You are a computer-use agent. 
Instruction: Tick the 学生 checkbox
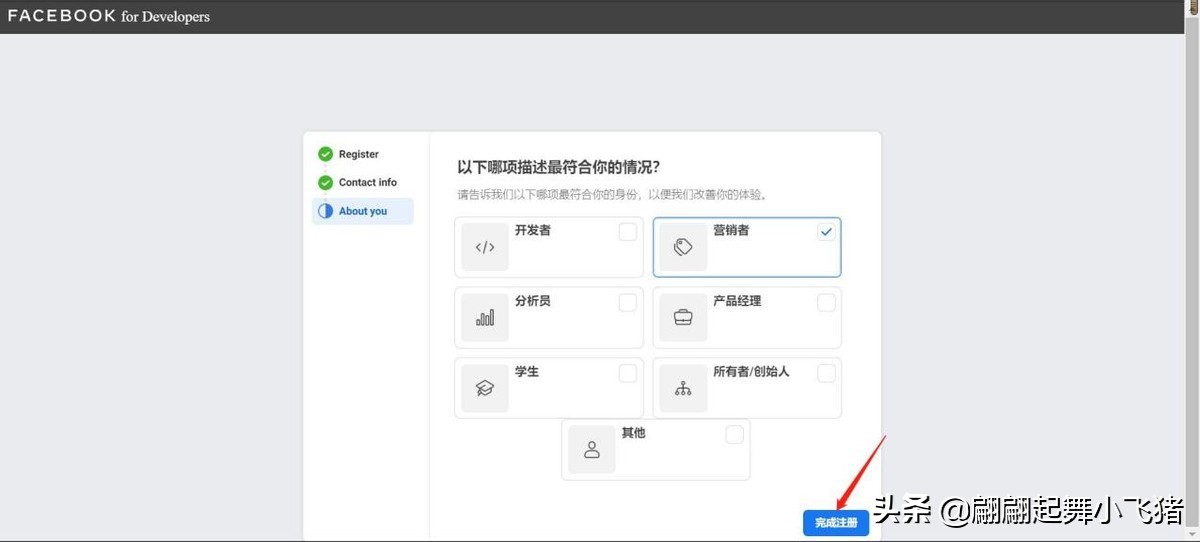click(x=627, y=373)
